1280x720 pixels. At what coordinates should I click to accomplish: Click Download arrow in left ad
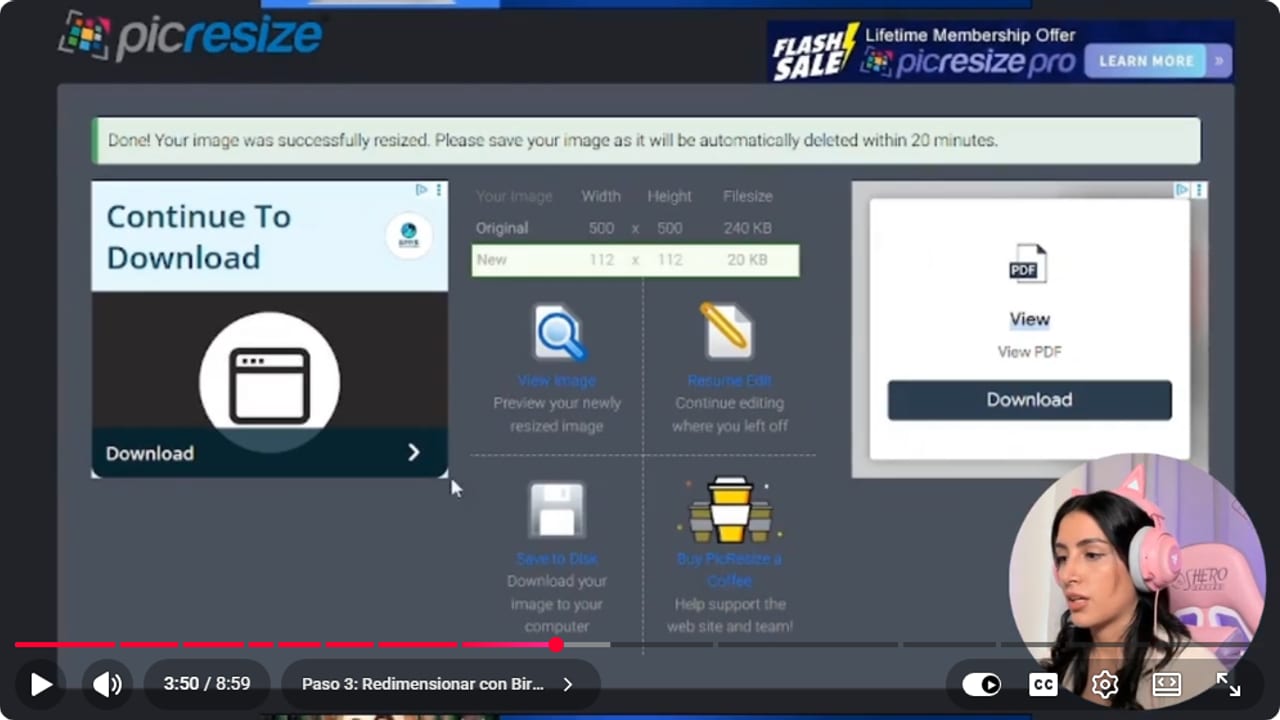tap(414, 453)
